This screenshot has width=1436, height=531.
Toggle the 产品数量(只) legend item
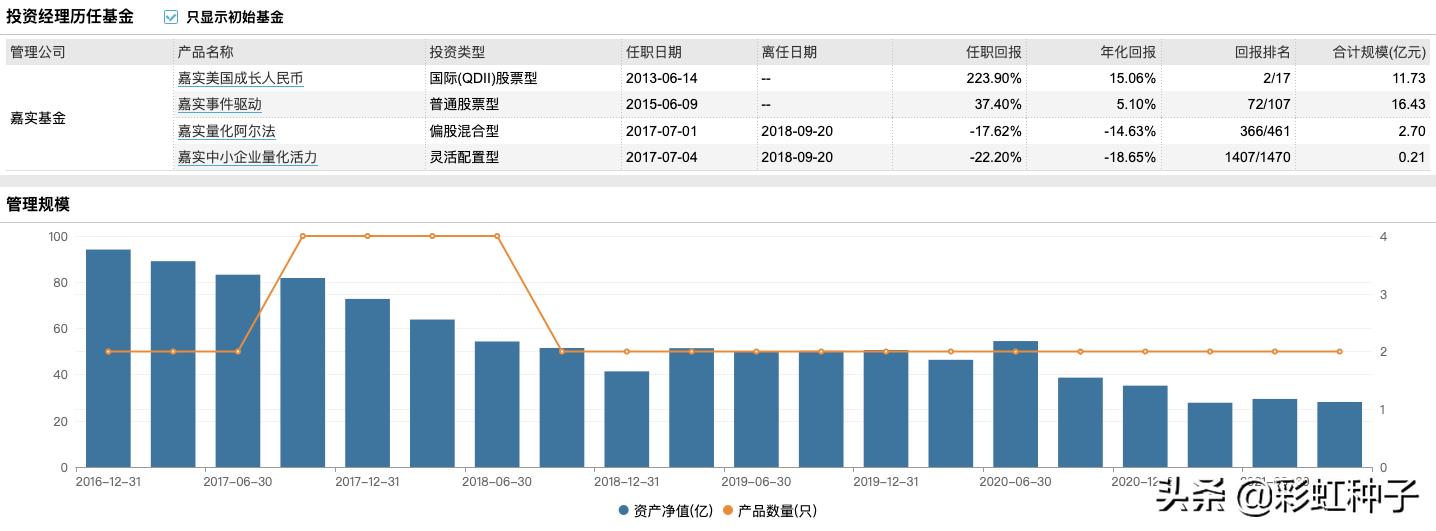pyautogui.click(x=769, y=511)
